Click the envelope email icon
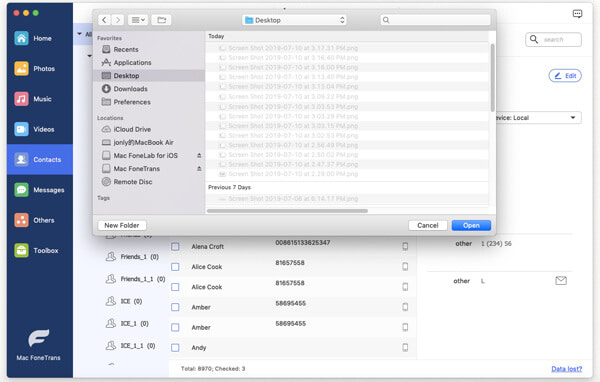The width and height of the screenshot is (600, 382). point(561,281)
